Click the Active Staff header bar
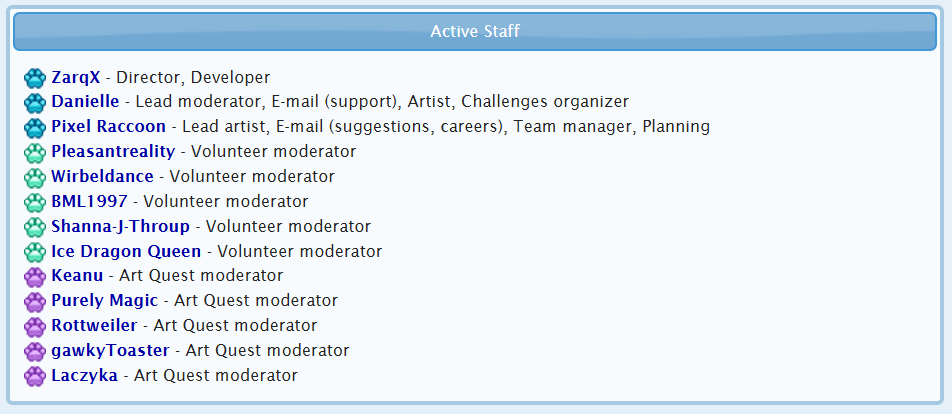The image size is (952, 414). tap(475, 31)
